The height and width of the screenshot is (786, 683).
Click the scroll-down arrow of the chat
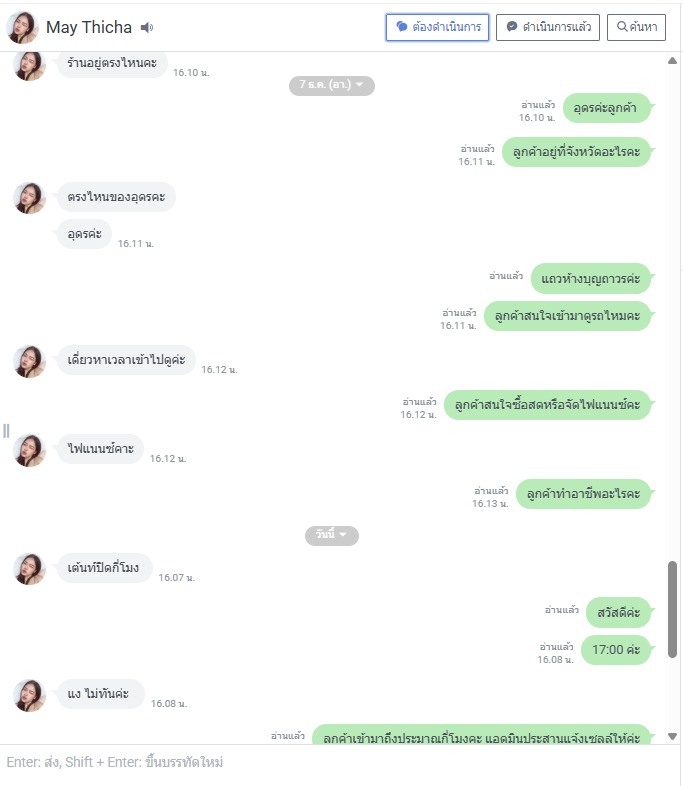672,736
